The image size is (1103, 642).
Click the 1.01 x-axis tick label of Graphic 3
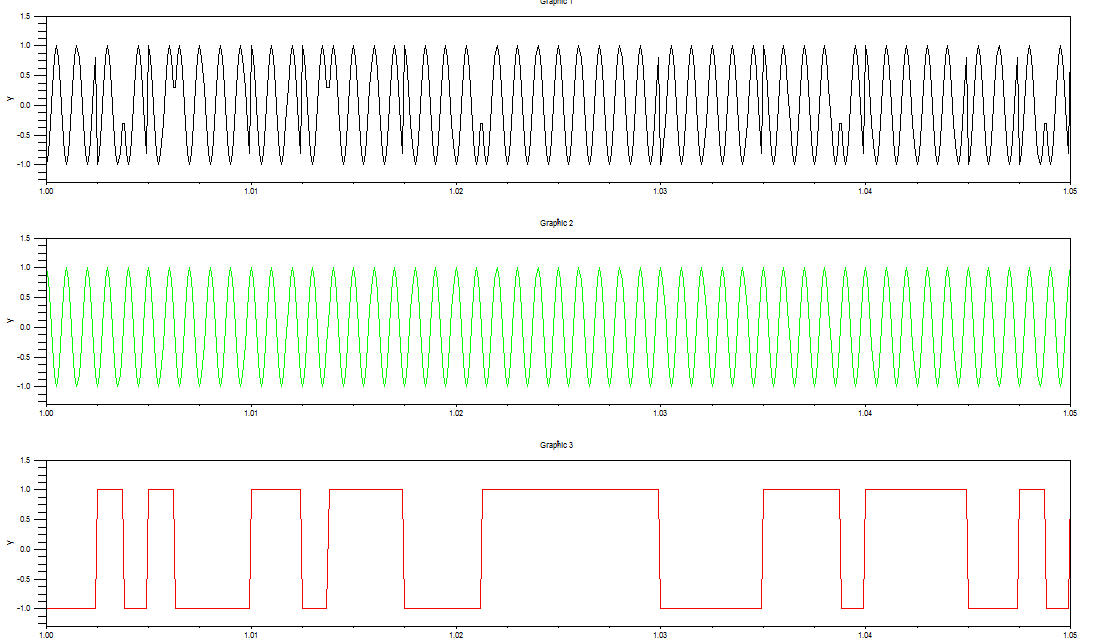point(251,636)
